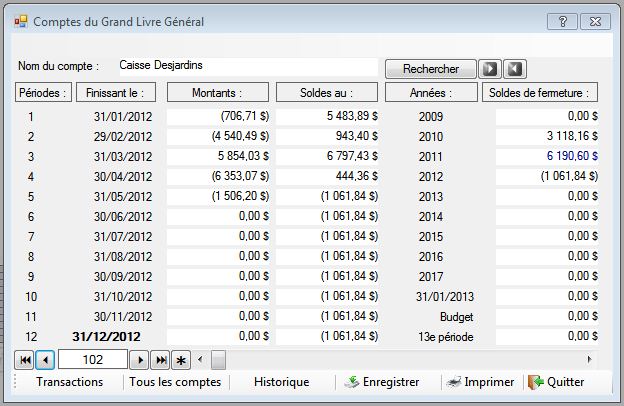
Task: Click the Années header button
Action: 431,92
